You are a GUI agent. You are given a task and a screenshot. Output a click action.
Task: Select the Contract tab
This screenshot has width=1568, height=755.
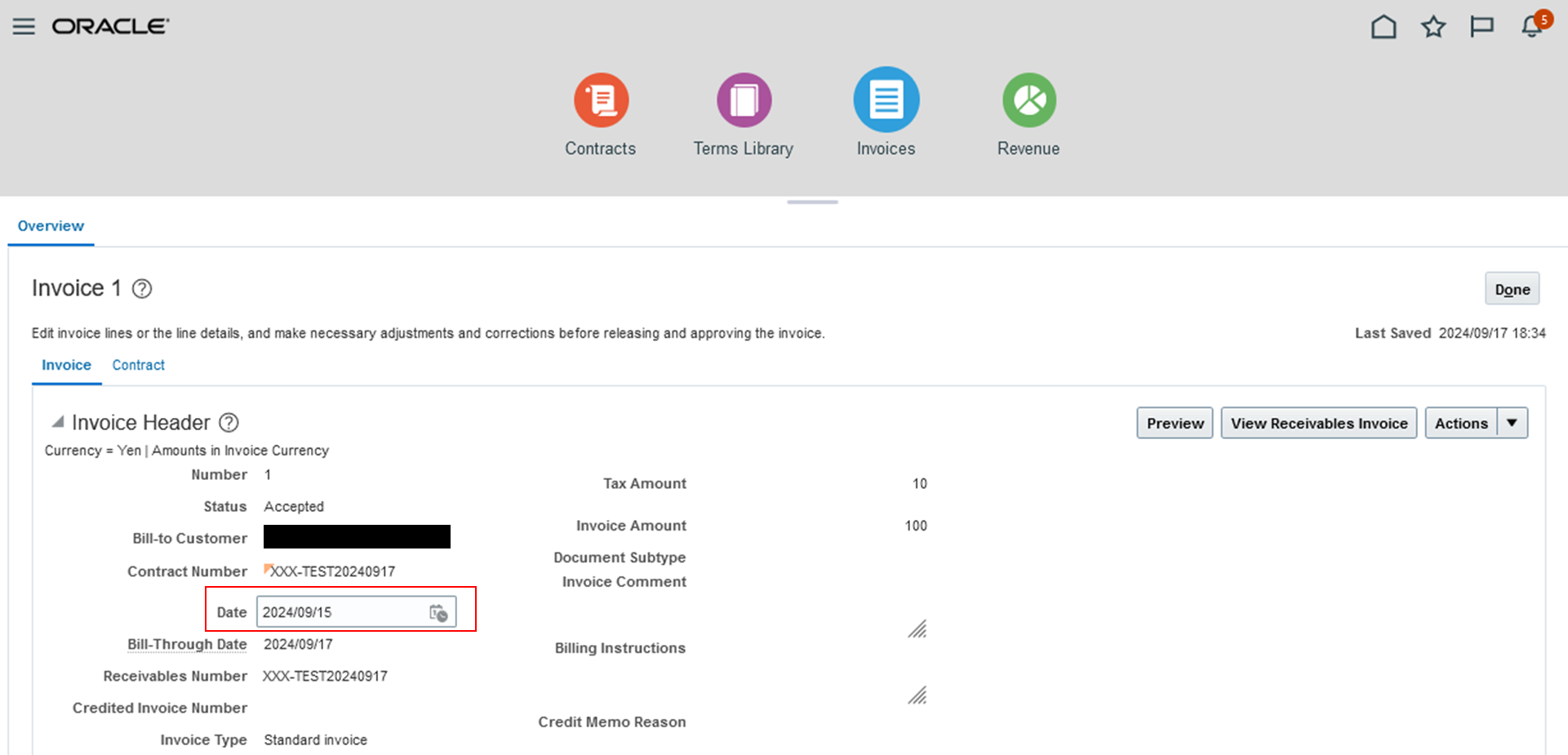139,365
